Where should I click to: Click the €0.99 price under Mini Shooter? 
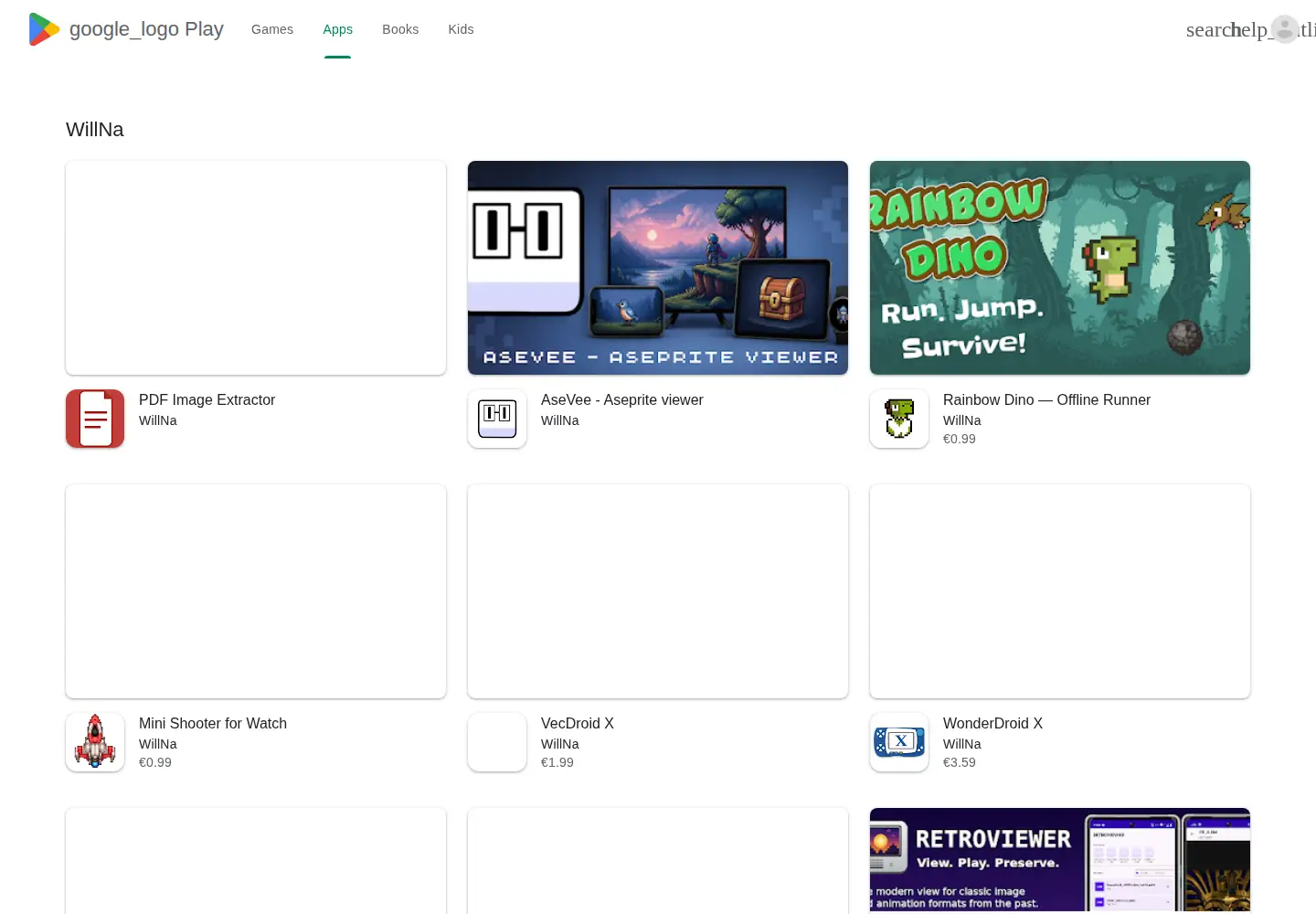(x=155, y=762)
